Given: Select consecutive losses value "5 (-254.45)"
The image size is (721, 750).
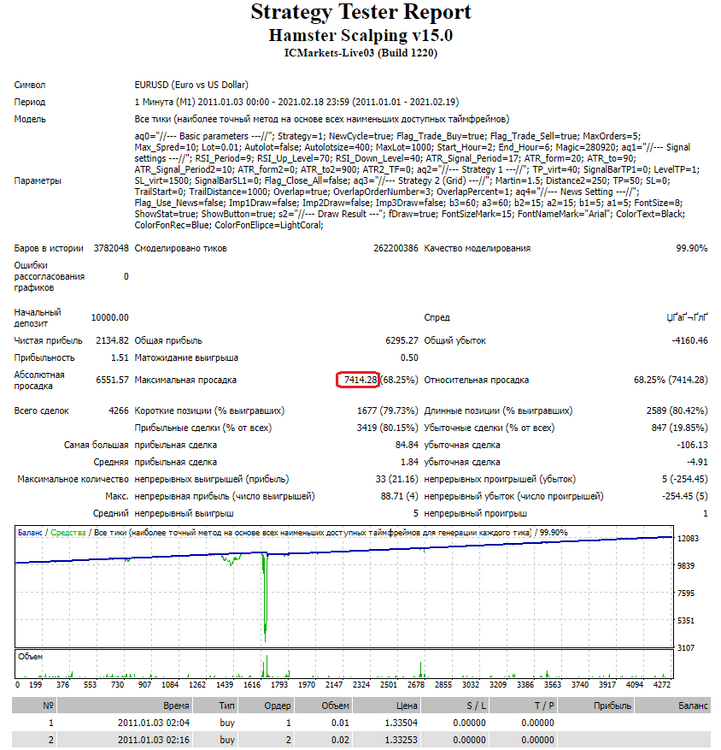Looking at the screenshot, I should (685, 479).
